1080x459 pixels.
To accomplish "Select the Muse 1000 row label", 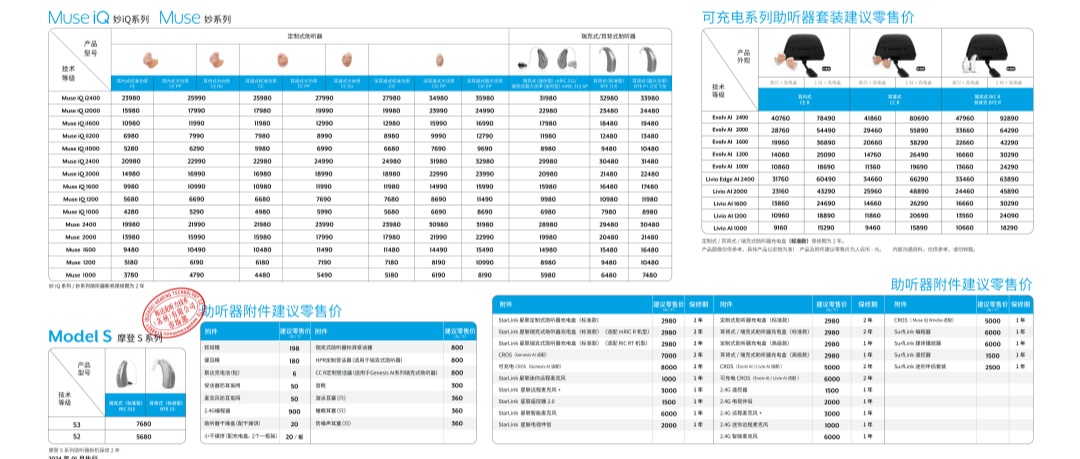I will point(81,273).
